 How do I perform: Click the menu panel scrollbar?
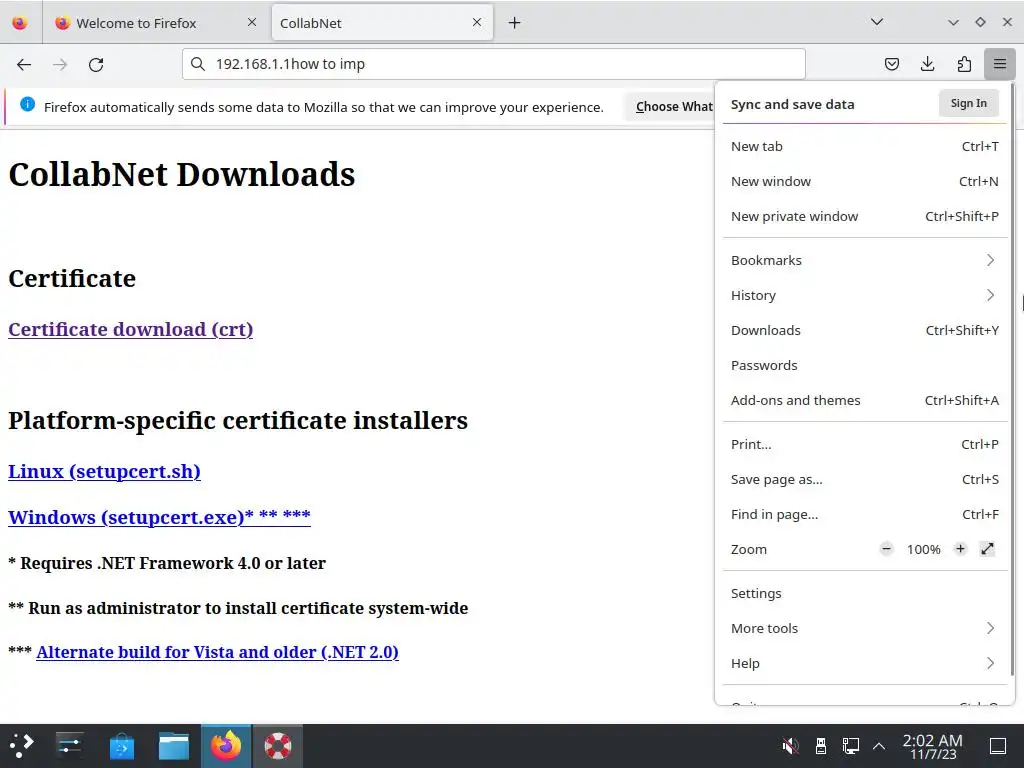pyautogui.click(x=1012, y=379)
